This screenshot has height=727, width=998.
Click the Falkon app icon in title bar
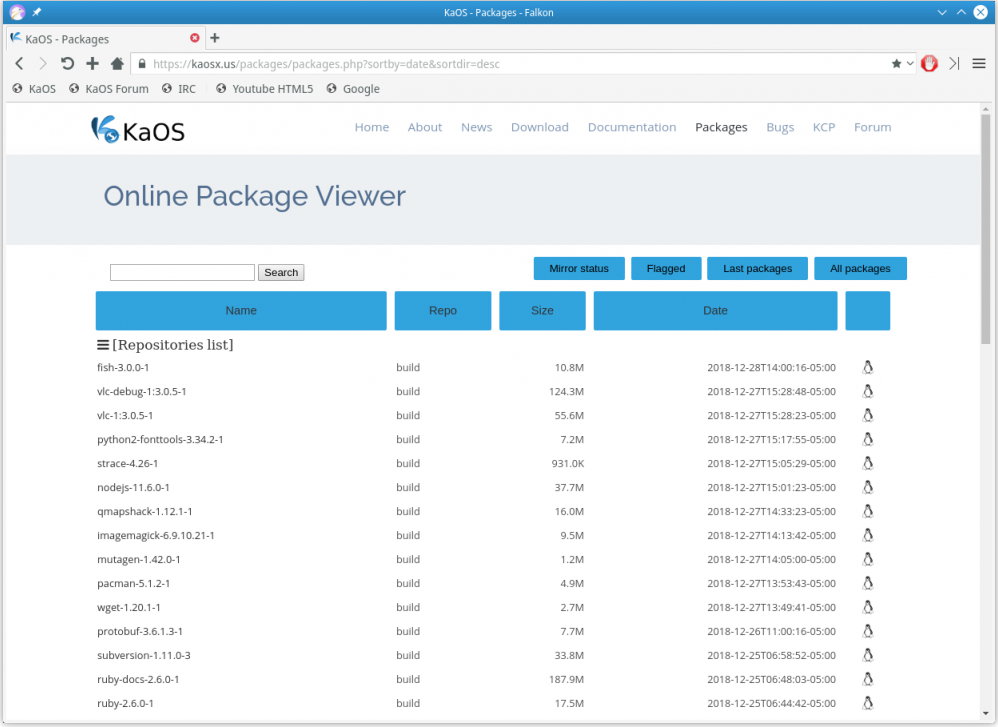(17, 12)
